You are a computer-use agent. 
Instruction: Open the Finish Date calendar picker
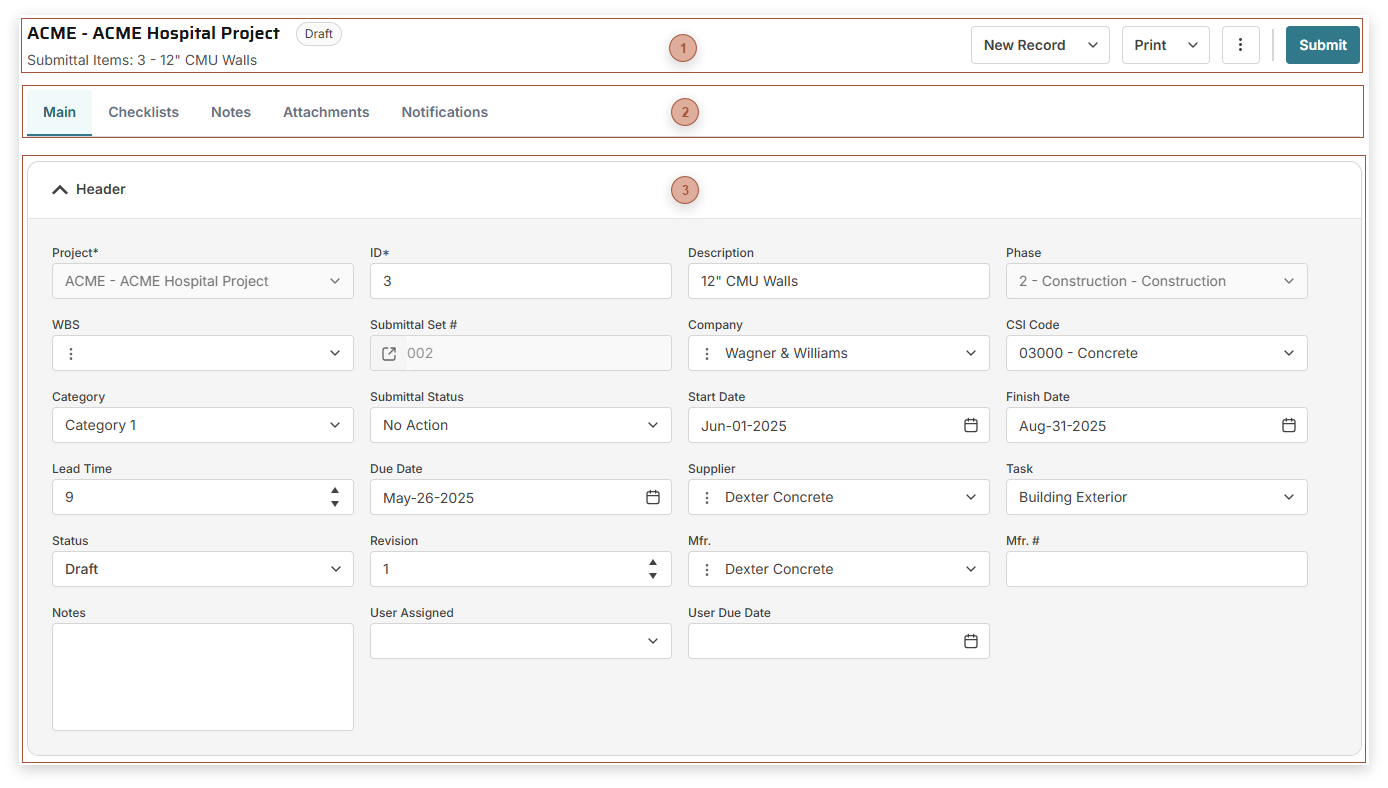(x=1288, y=425)
